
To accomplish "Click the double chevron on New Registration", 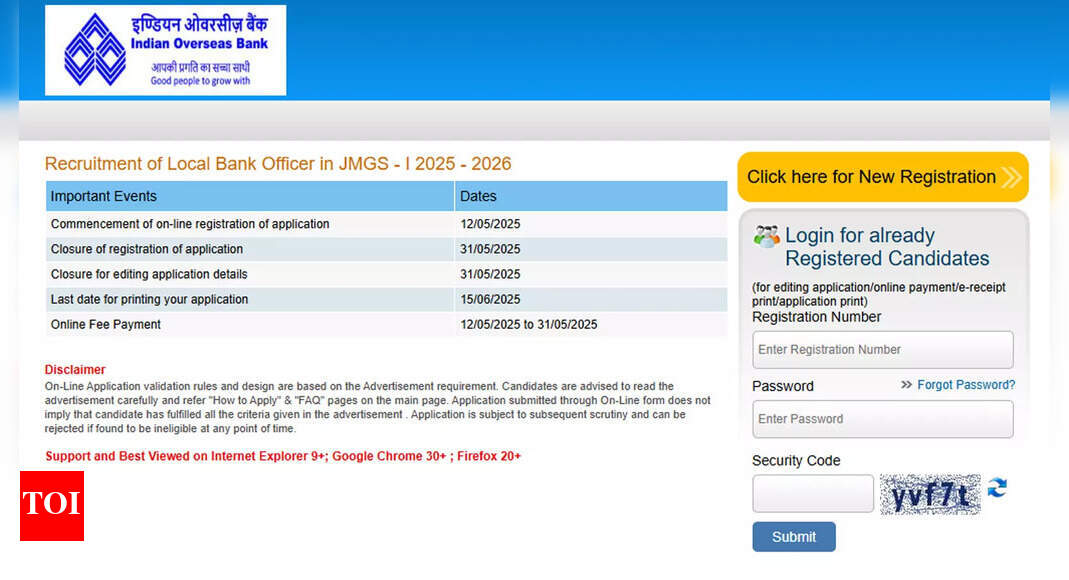I will coord(1012,178).
